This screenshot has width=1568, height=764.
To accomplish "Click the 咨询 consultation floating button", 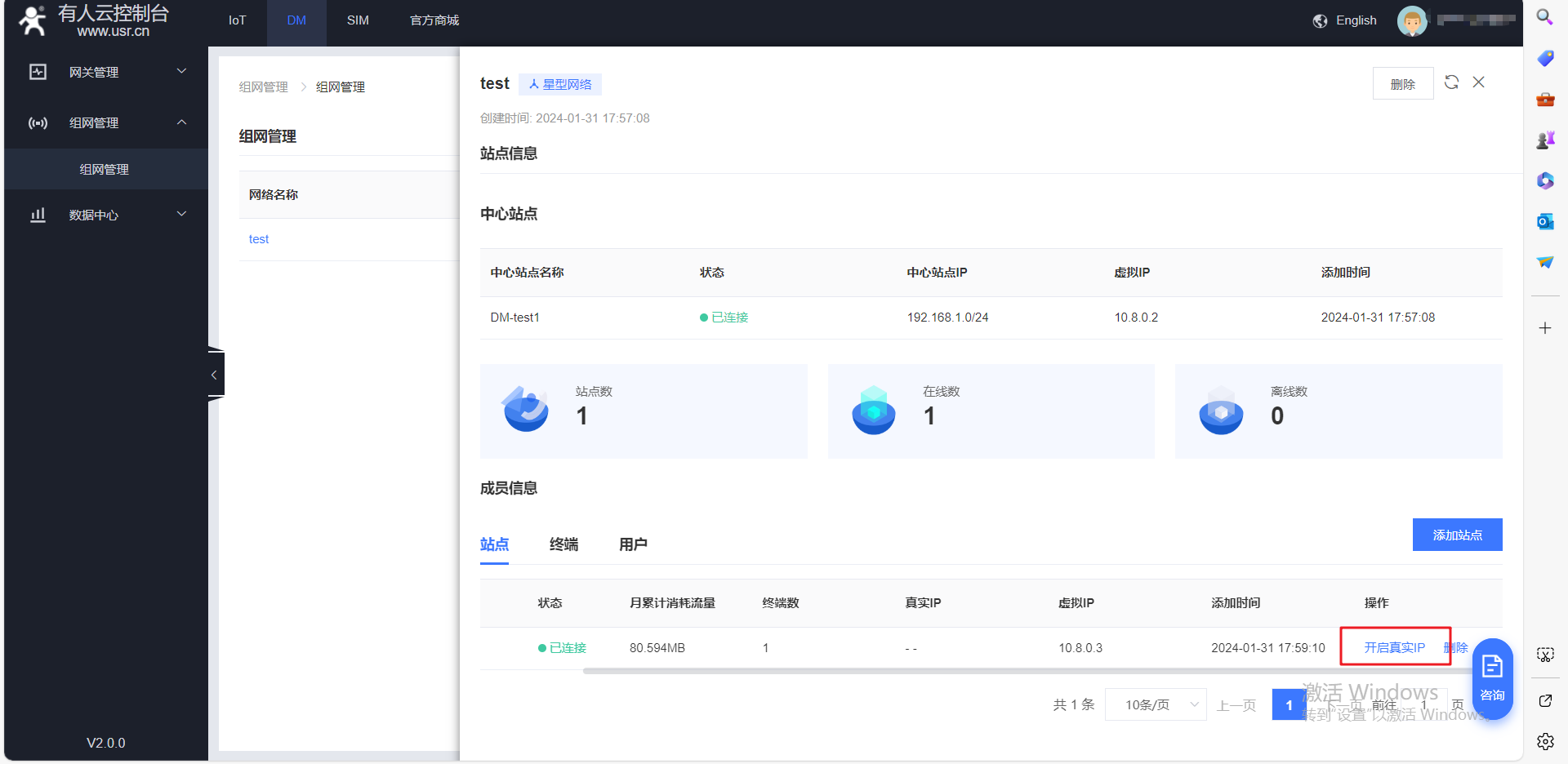I will tap(1492, 678).
